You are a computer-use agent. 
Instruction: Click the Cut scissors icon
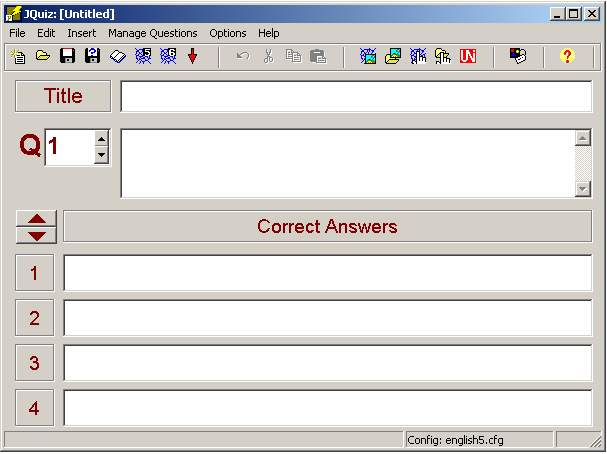coord(268,57)
